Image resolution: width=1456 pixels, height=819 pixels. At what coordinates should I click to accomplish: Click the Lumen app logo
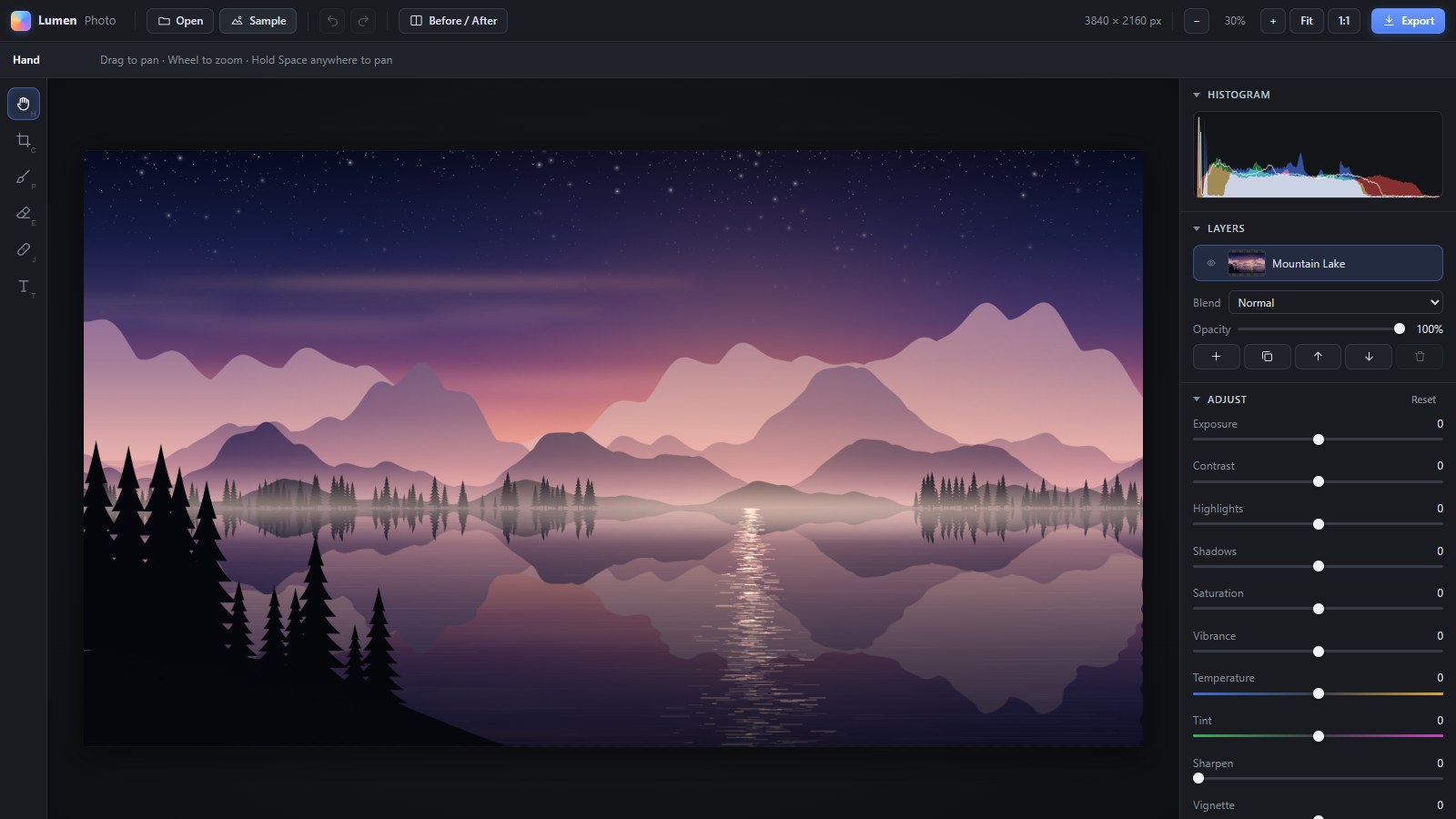(21, 21)
